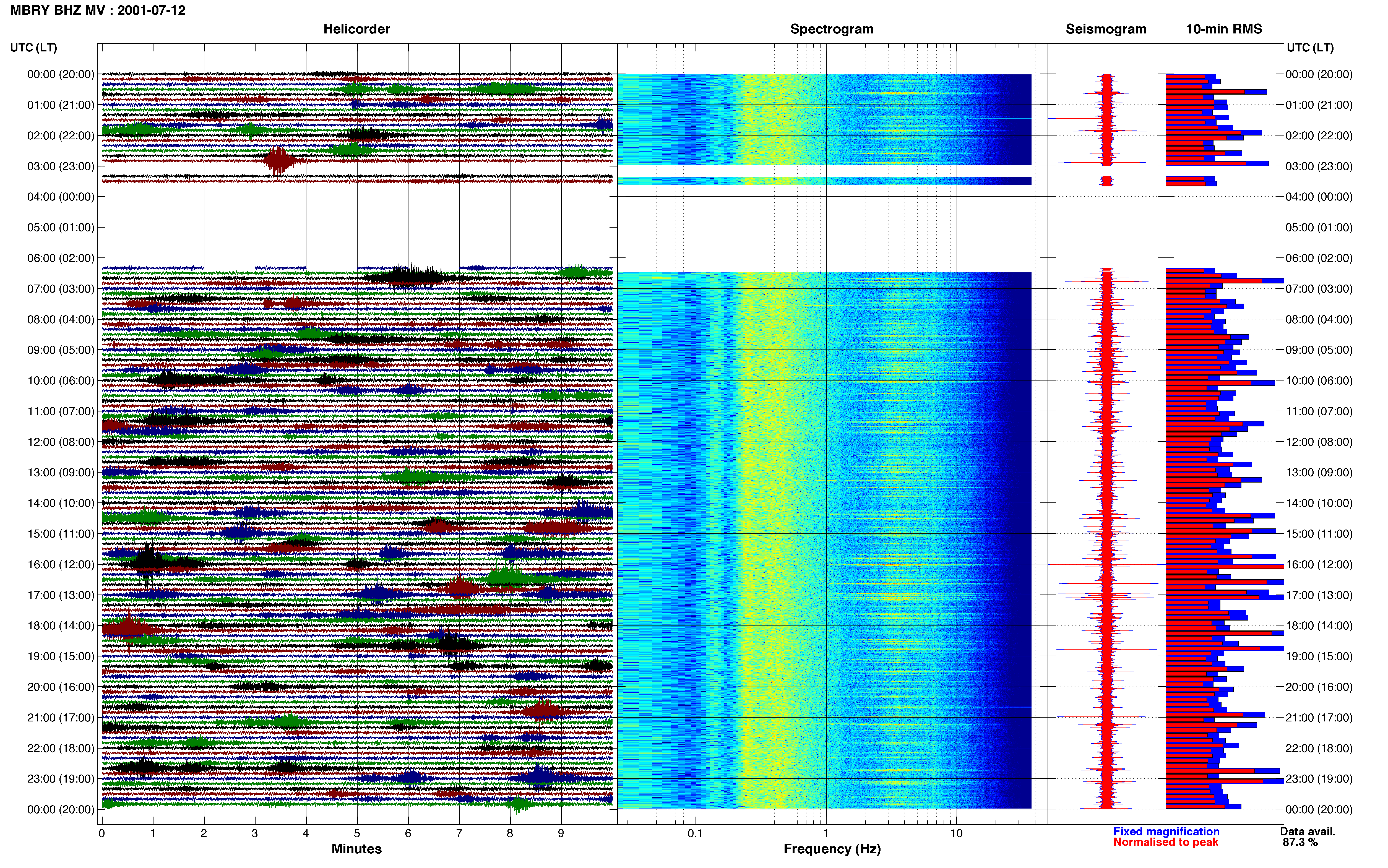Click the Data avail. label
This screenshot has width=1388, height=868.
[1308, 831]
